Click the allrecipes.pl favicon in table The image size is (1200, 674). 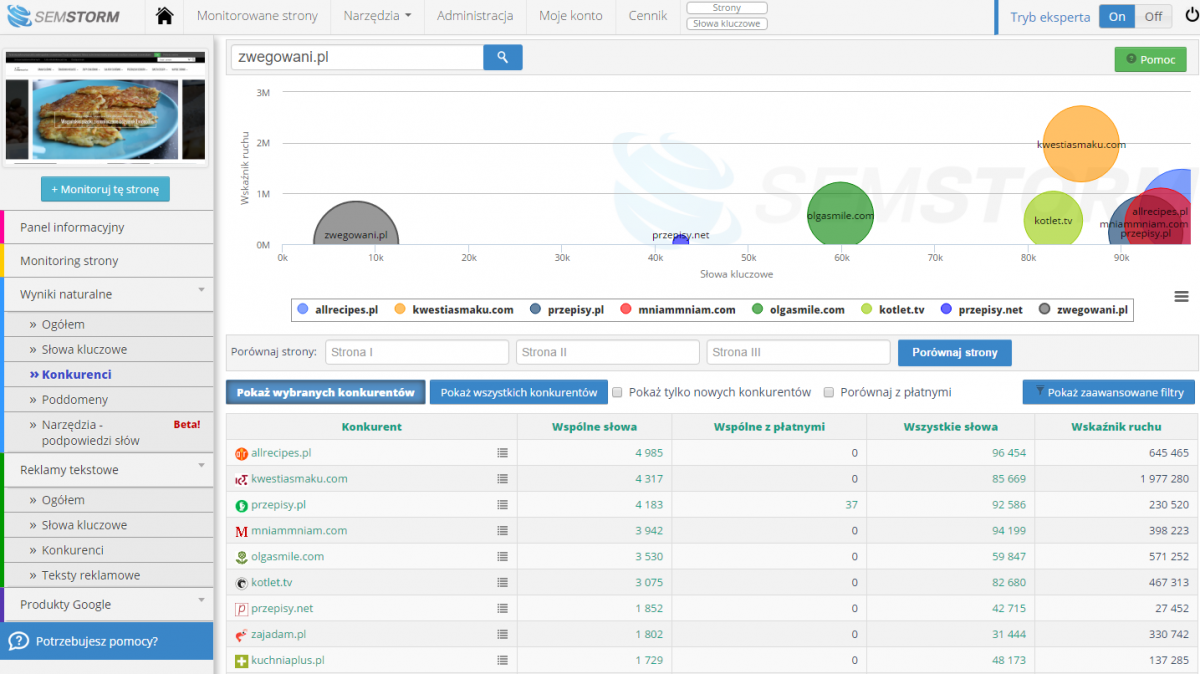(x=241, y=453)
